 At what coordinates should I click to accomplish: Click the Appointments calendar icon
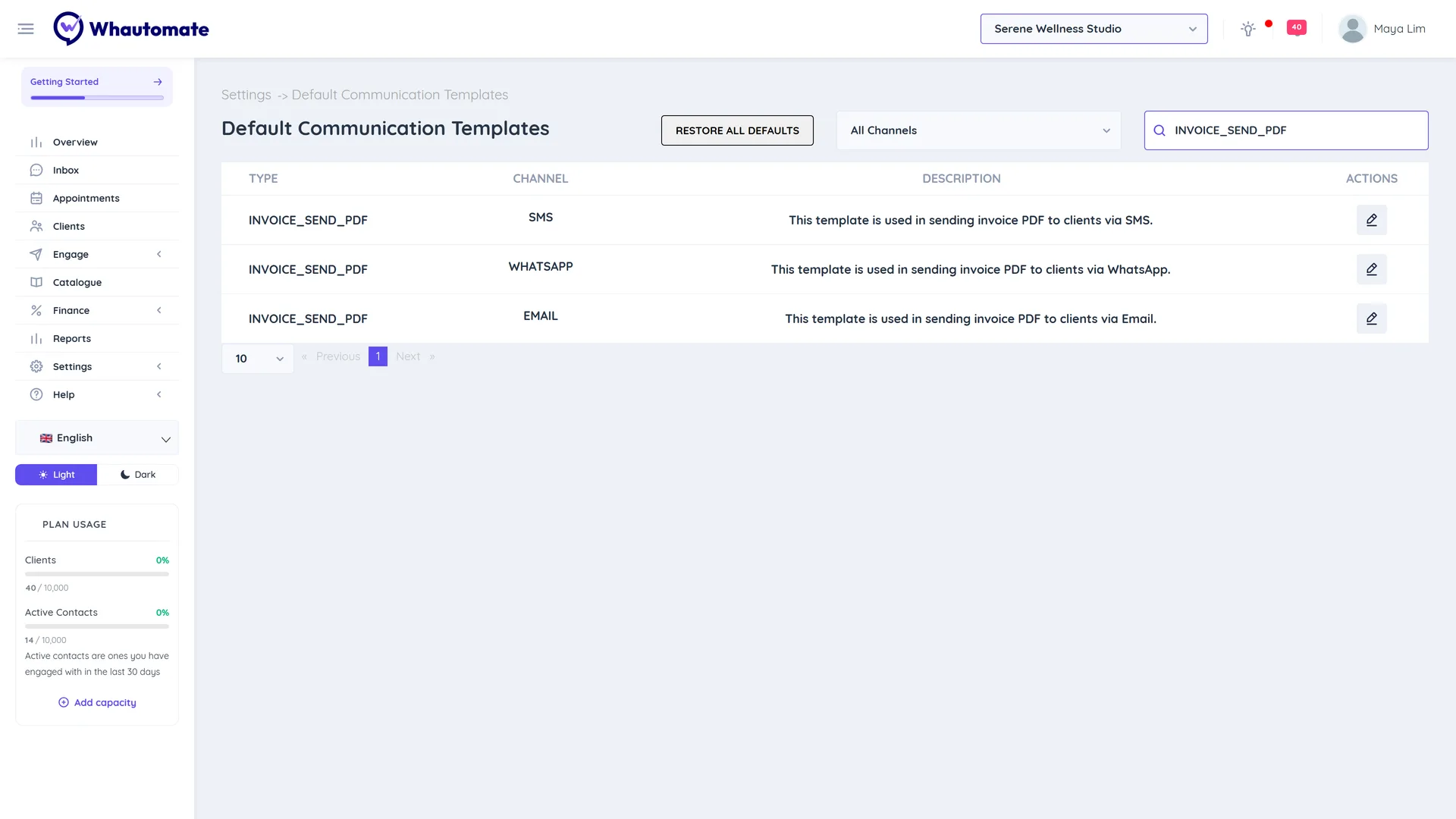click(36, 199)
